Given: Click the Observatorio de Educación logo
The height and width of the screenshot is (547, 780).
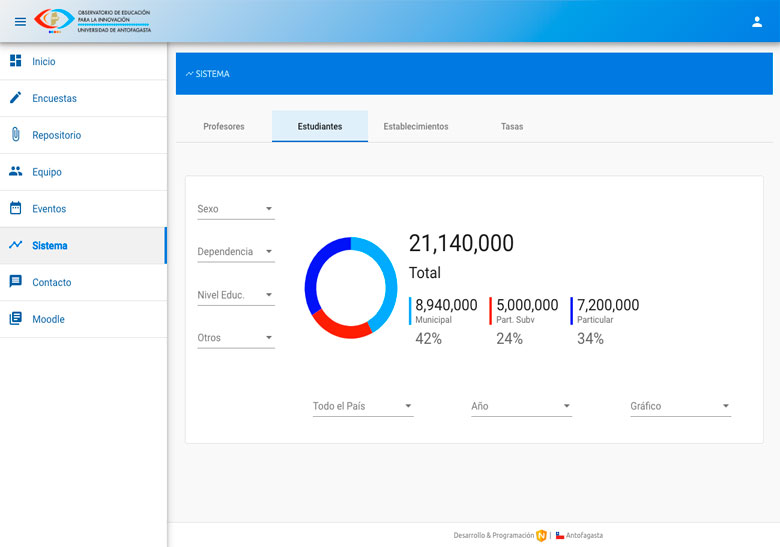Looking at the screenshot, I should 92,21.
